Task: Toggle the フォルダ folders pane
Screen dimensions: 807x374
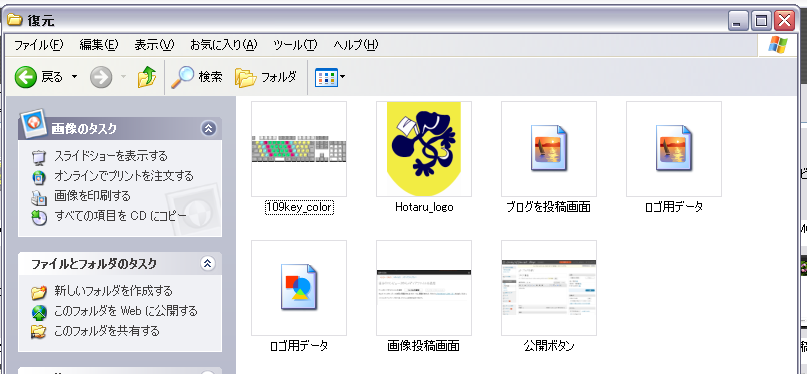Action: click(x=266, y=77)
